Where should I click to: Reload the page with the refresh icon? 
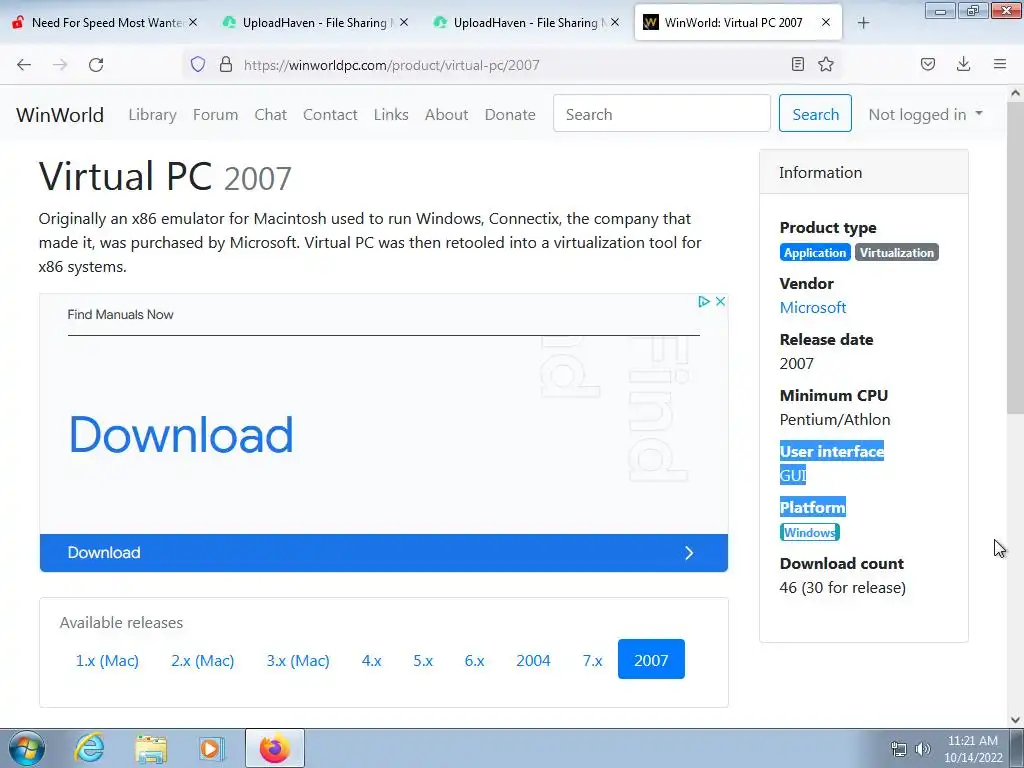pyautogui.click(x=96, y=65)
